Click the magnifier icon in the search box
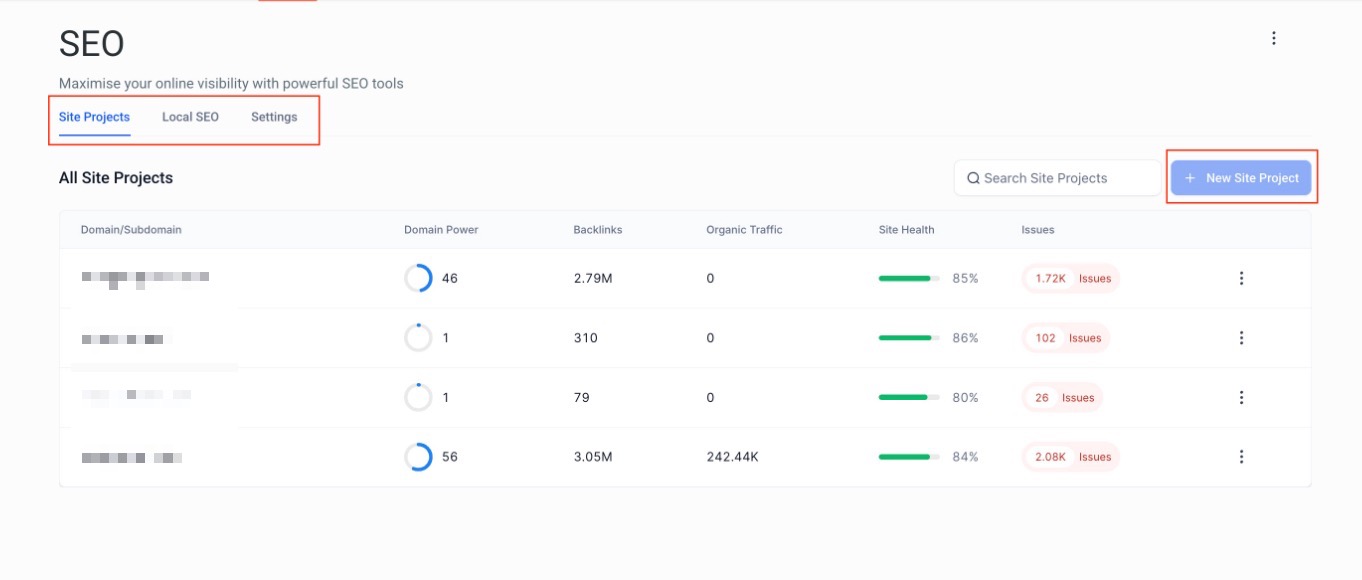This screenshot has height=580, width=1362. (973, 178)
